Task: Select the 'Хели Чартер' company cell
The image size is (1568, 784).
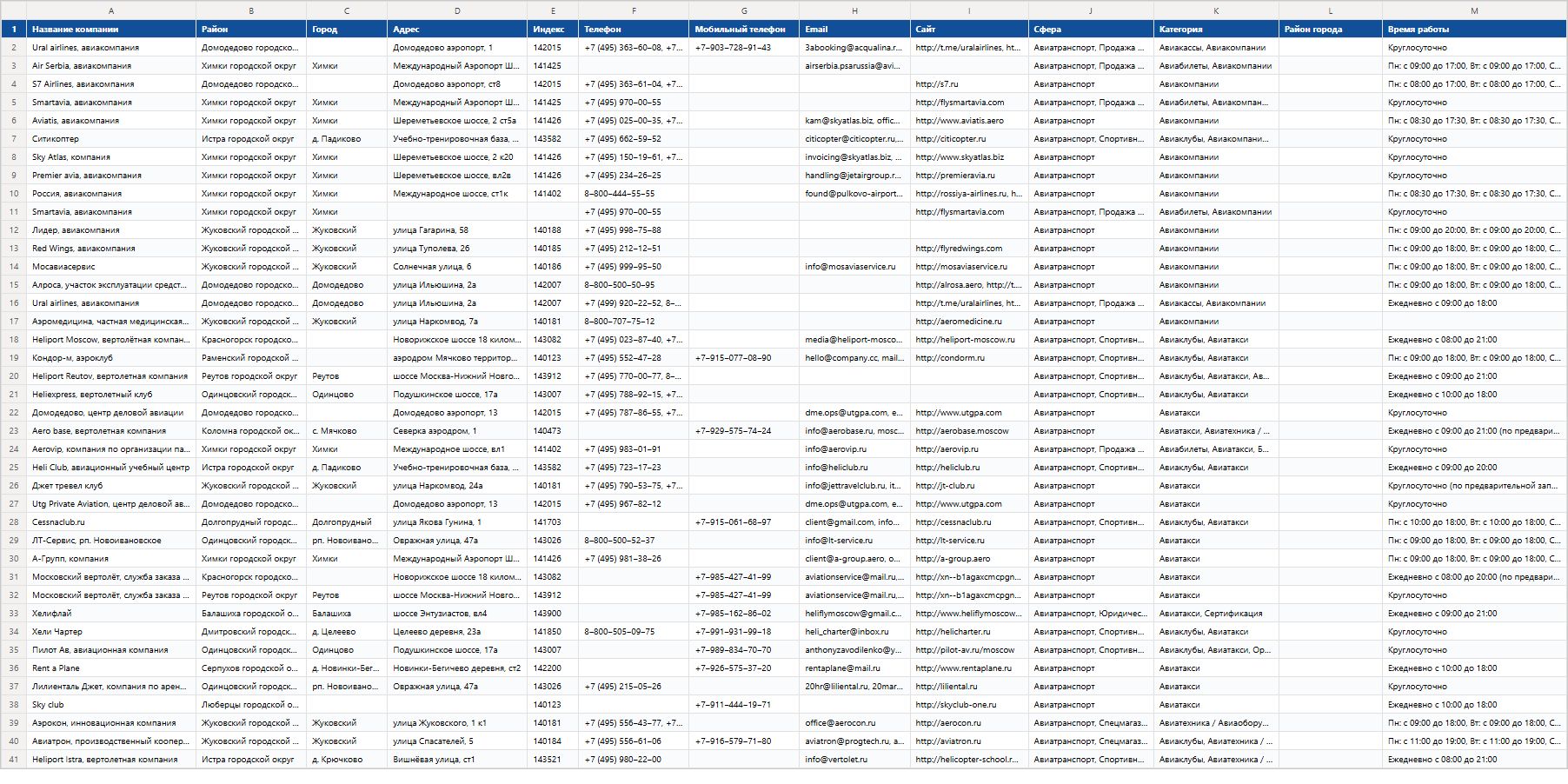Action: pos(111,632)
